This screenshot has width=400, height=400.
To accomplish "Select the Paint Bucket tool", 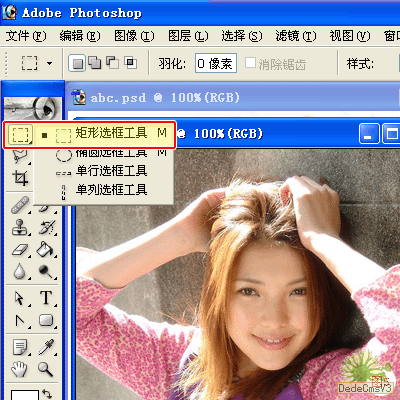I will pyautogui.click(x=46, y=249).
